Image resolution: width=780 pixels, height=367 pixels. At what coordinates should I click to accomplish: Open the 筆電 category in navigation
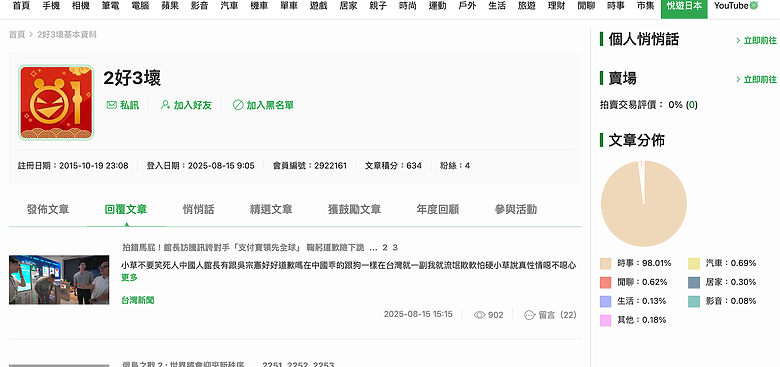pyautogui.click(x=110, y=6)
